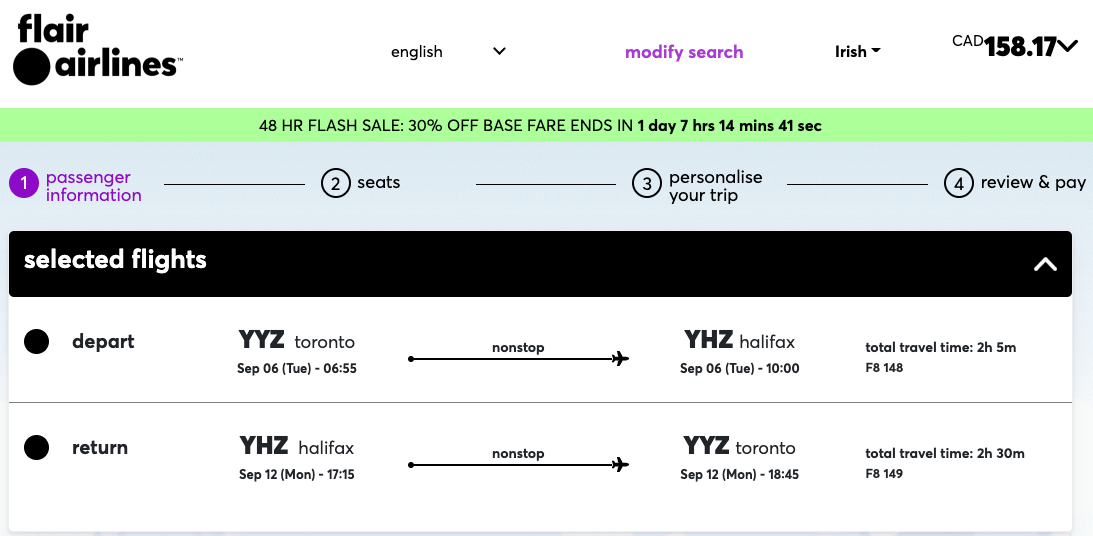Click the step 1 passenger information circle
The width and height of the screenshot is (1093, 536).
point(24,185)
